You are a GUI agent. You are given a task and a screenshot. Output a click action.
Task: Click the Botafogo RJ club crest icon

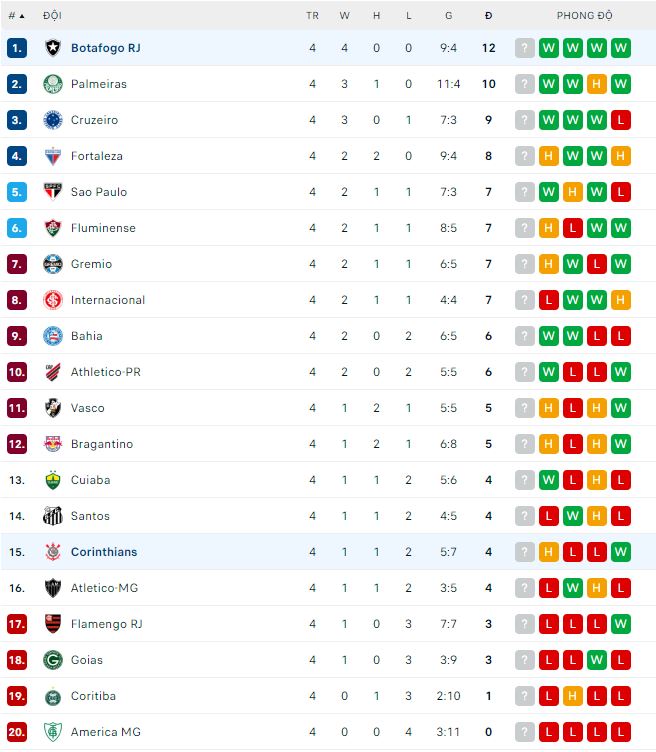[52, 48]
